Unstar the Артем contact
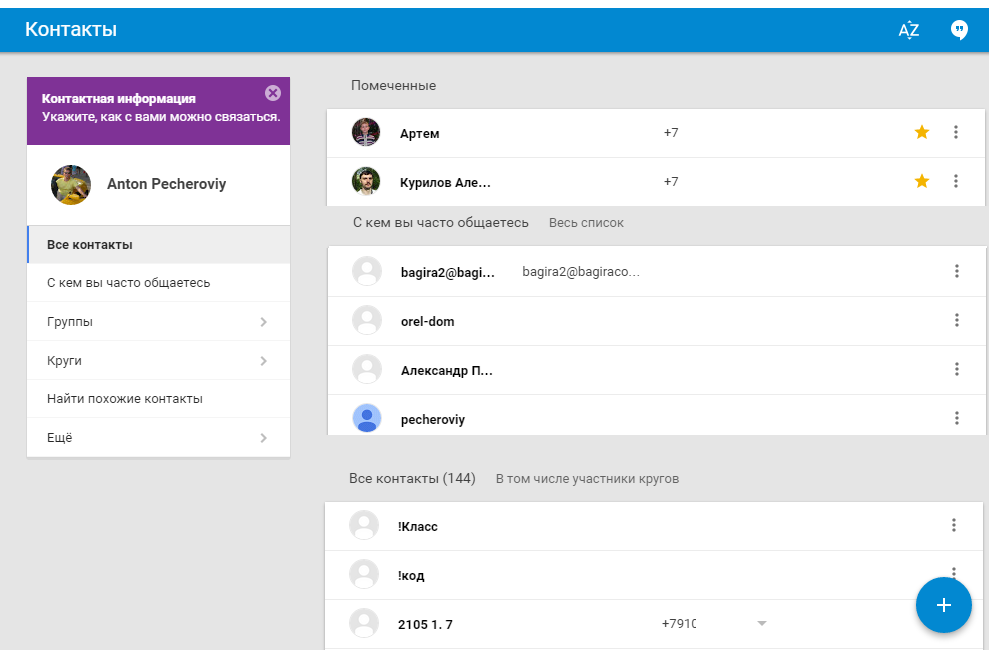989x650 pixels. pos(922,132)
